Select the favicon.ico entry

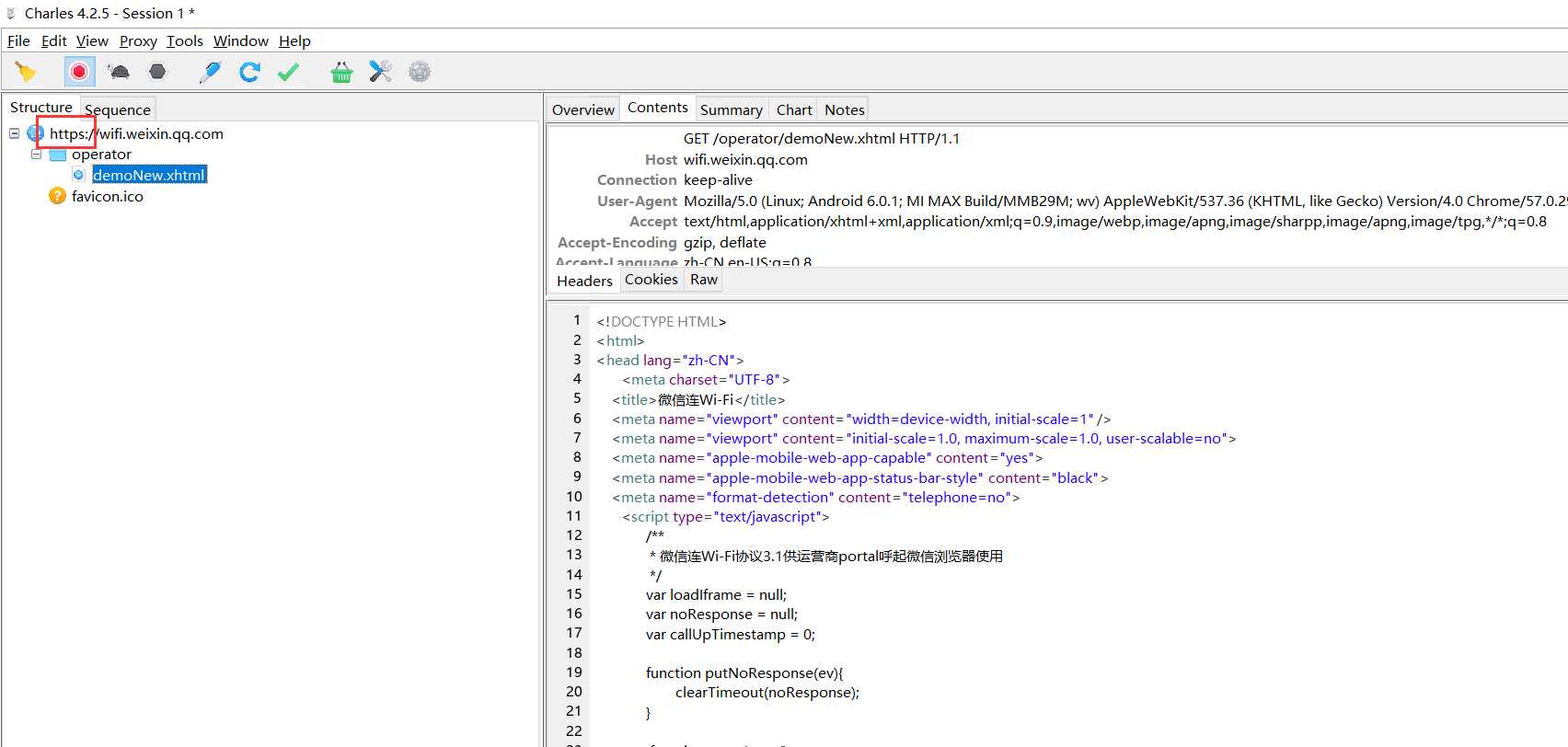point(108,196)
